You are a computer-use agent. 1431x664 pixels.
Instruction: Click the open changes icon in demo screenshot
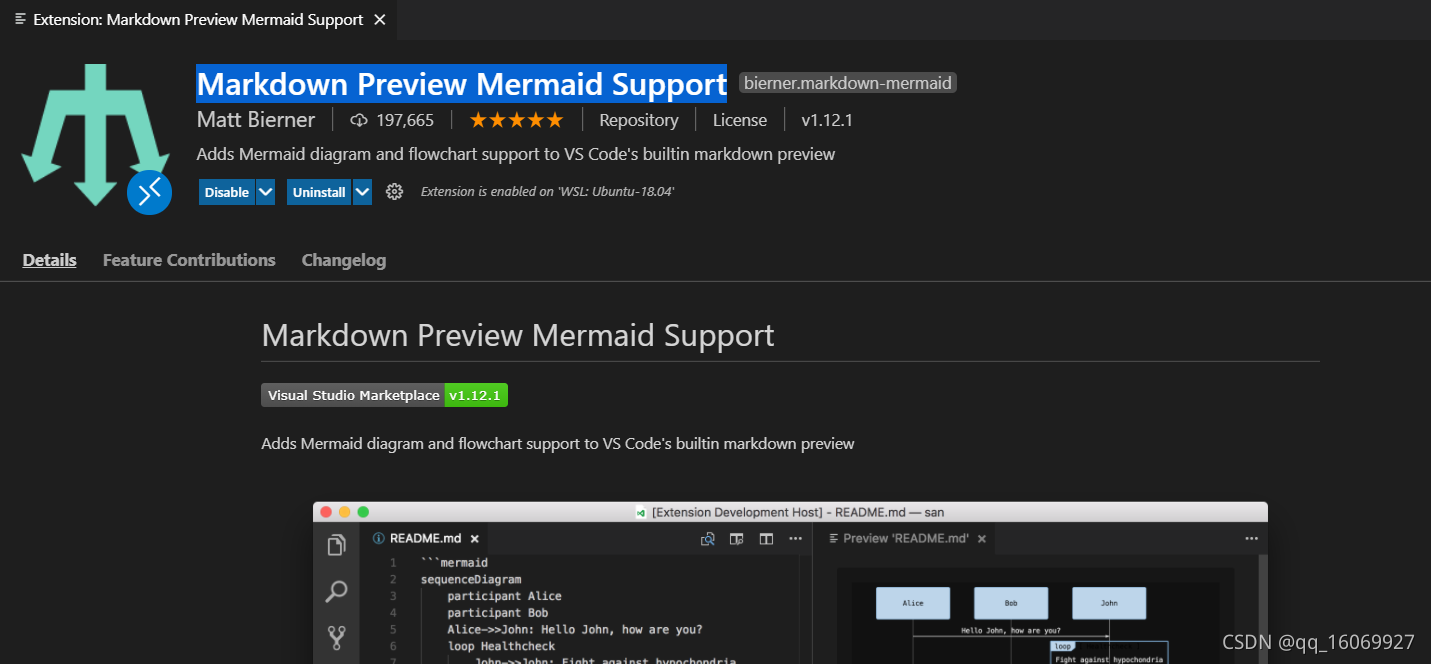tap(707, 538)
